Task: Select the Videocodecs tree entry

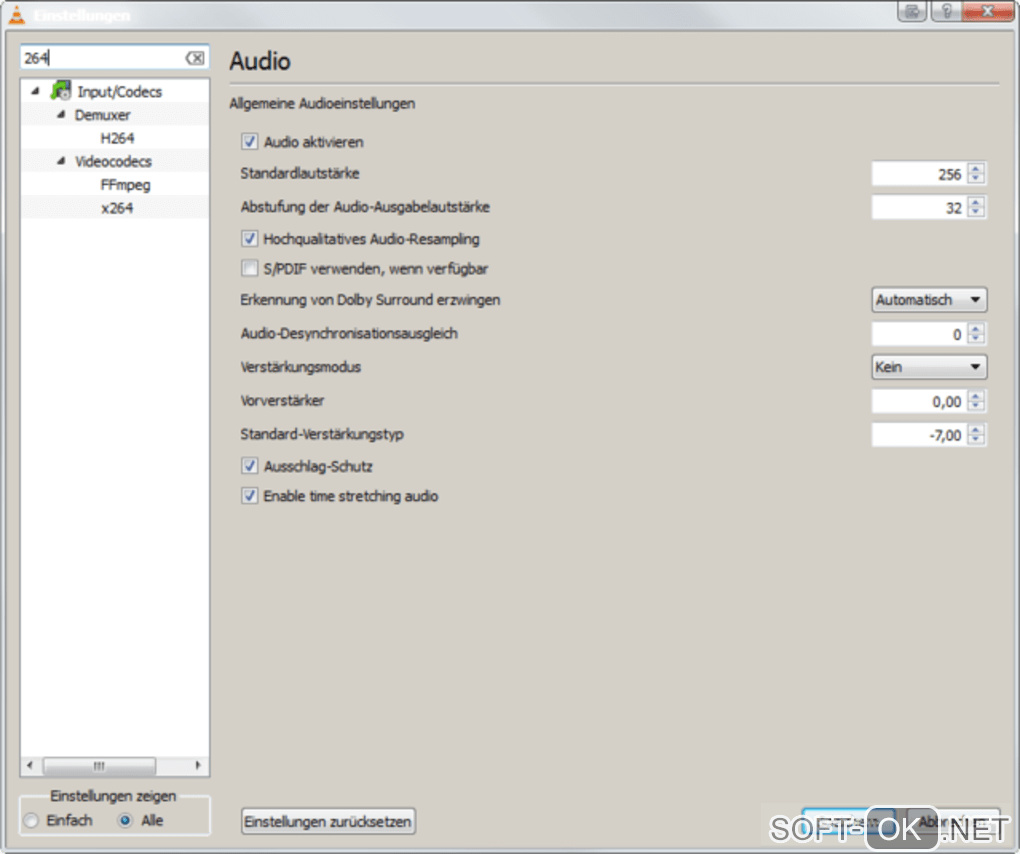Action: (113, 161)
